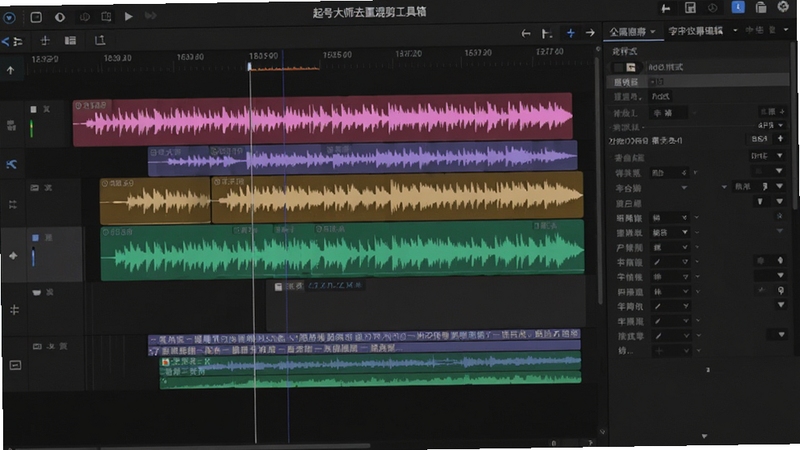Click the blue plus snapping icon
Image resolution: width=800 pixels, height=450 pixels.
coord(570,33)
